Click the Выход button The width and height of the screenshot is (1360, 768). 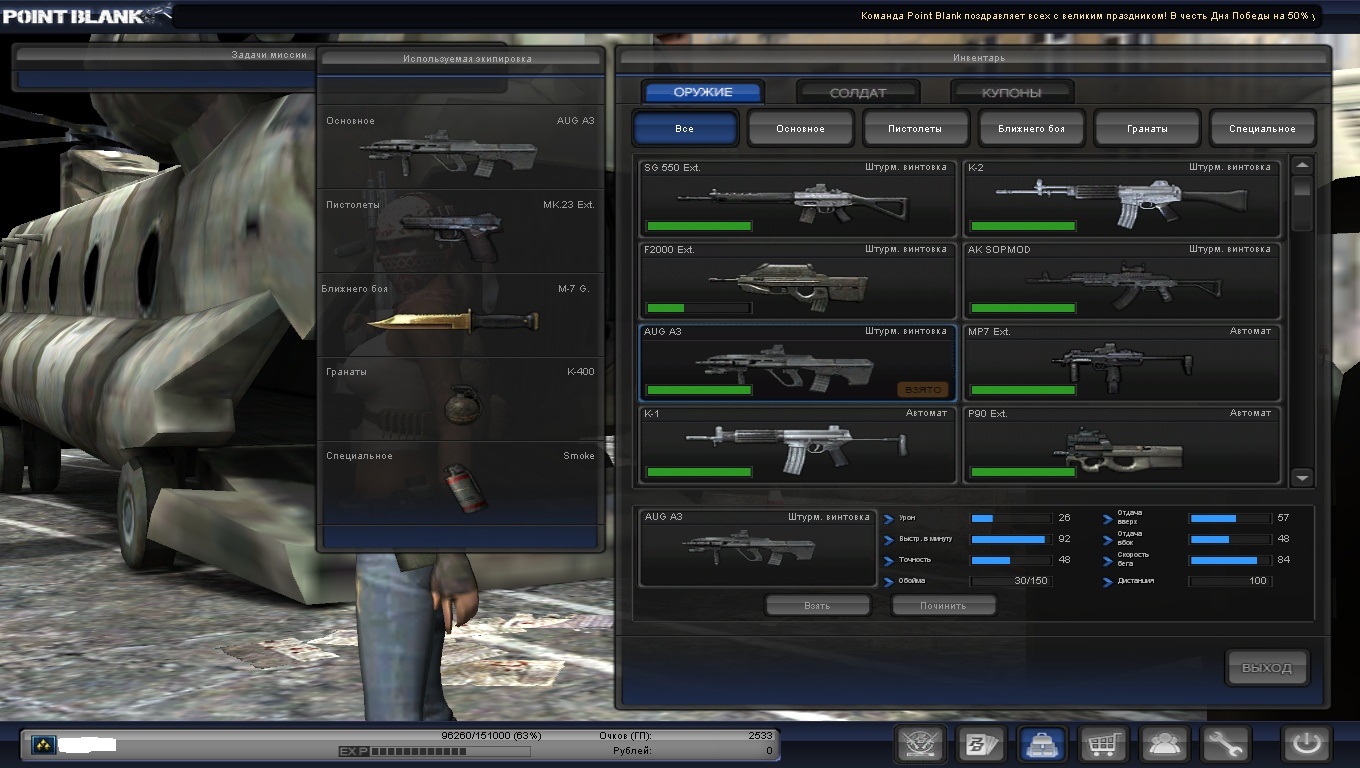pos(1267,668)
